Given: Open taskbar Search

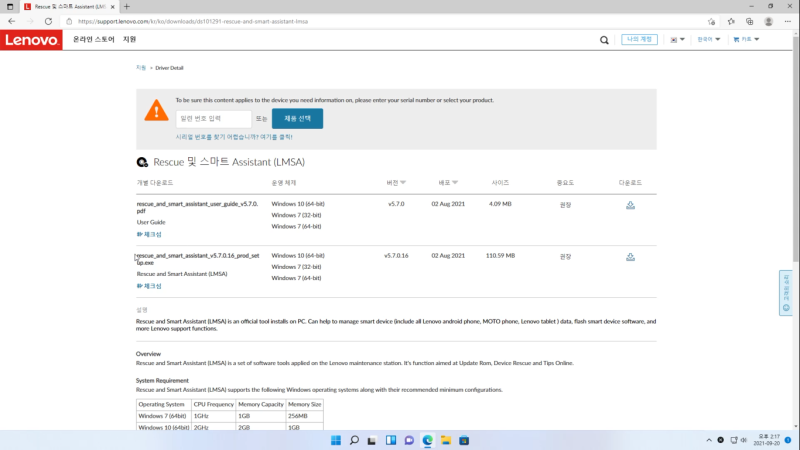Looking at the screenshot, I should (354, 440).
